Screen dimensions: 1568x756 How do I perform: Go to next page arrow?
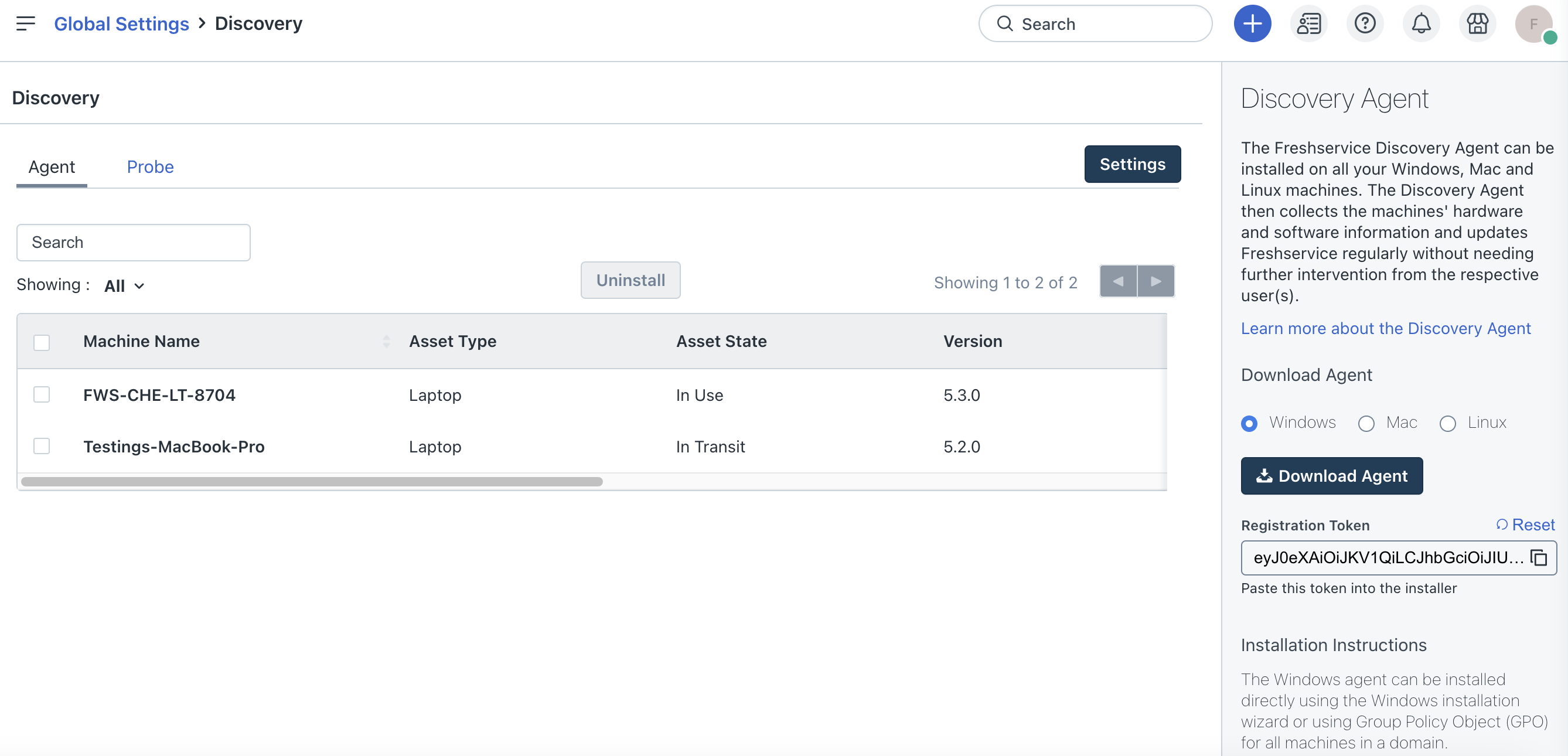(x=1155, y=281)
